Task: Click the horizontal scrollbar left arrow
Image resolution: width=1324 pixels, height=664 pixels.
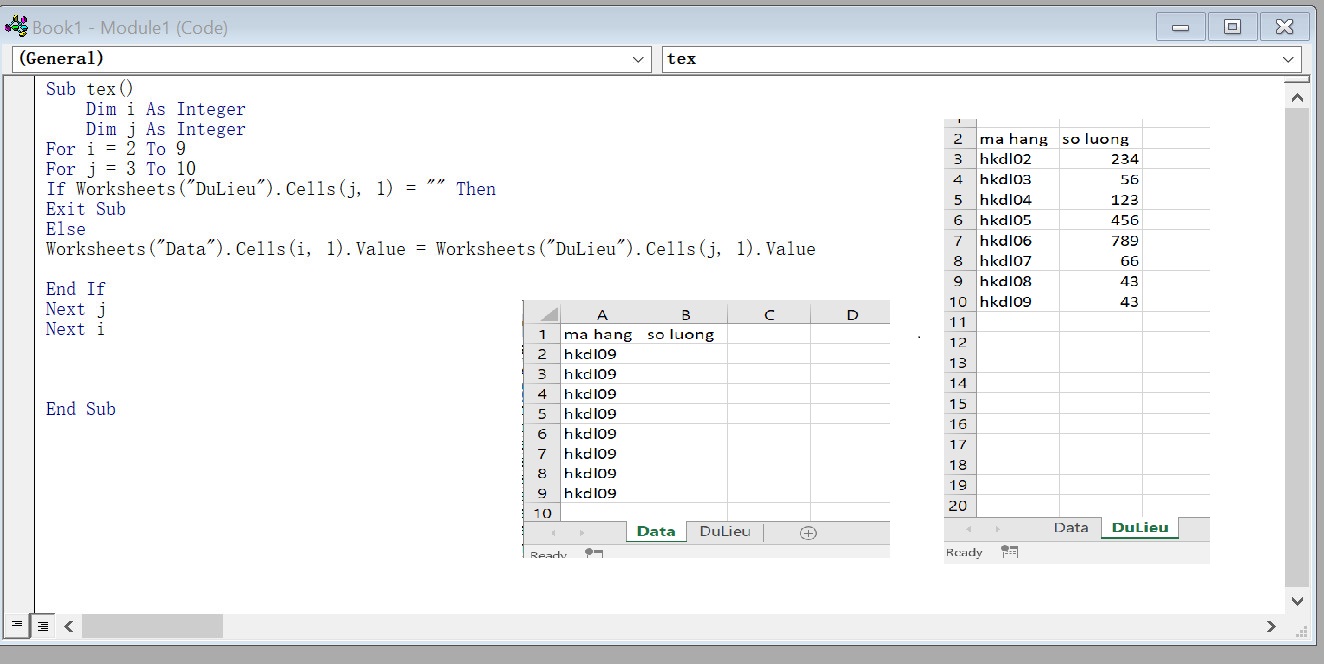Action: point(69,626)
